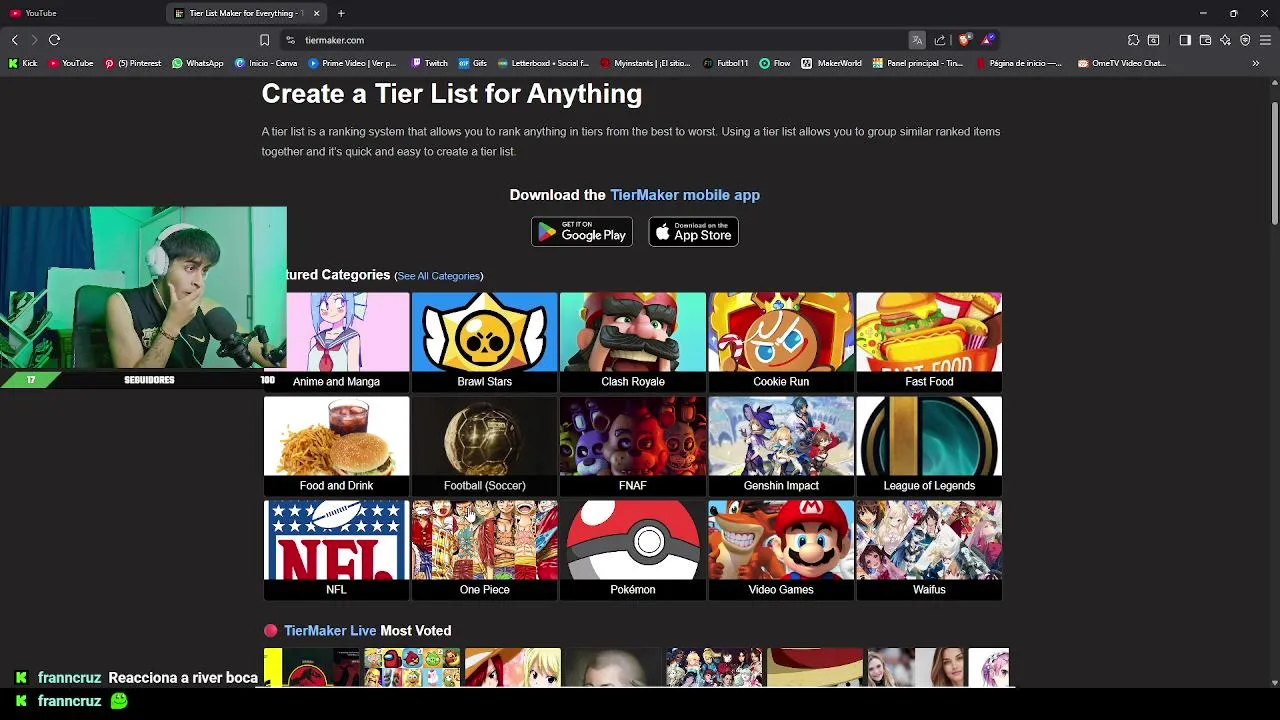The width and height of the screenshot is (1280, 720).
Task: Open the Pokémon category
Action: (633, 550)
